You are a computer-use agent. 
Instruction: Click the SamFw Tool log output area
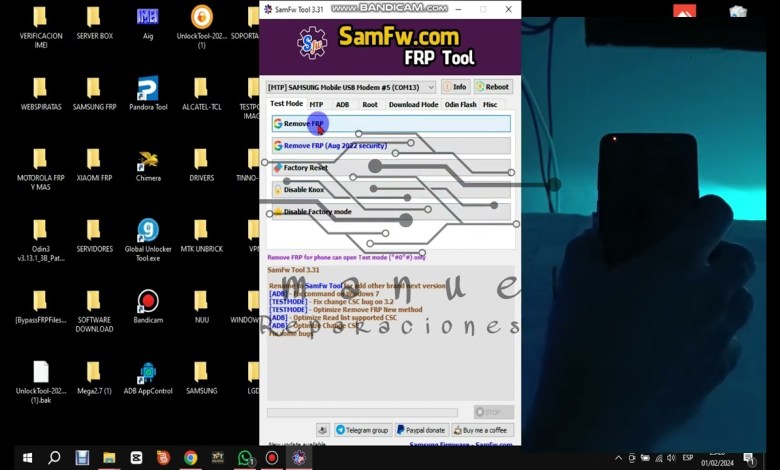coord(390,333)
